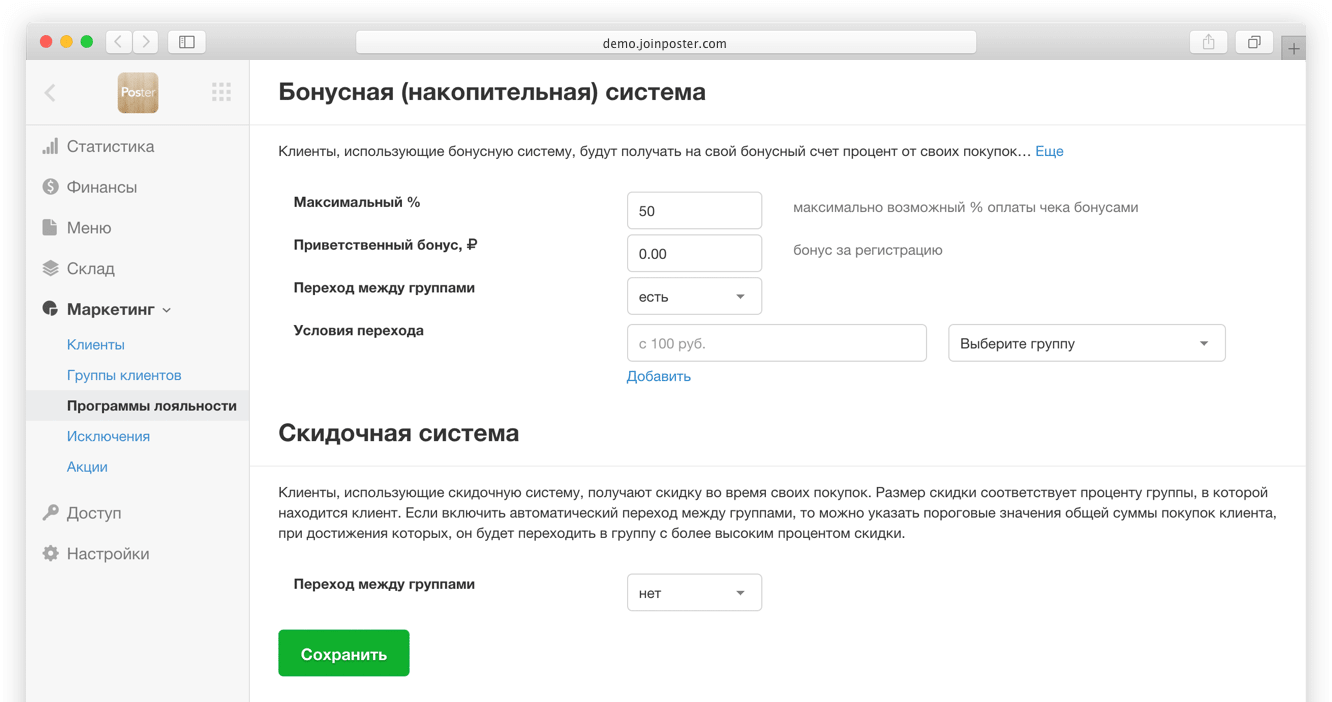The width and height of the screenshot is (1332, 702).
Task: Focus the Максимальный % input field
Action: pos(694,211)
